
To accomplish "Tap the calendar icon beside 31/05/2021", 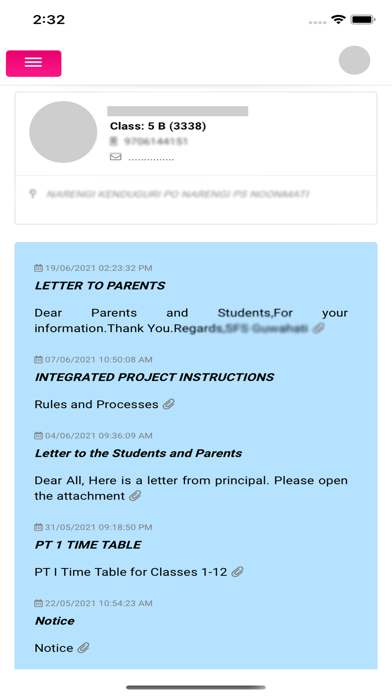I will click(x=39, y=527).
